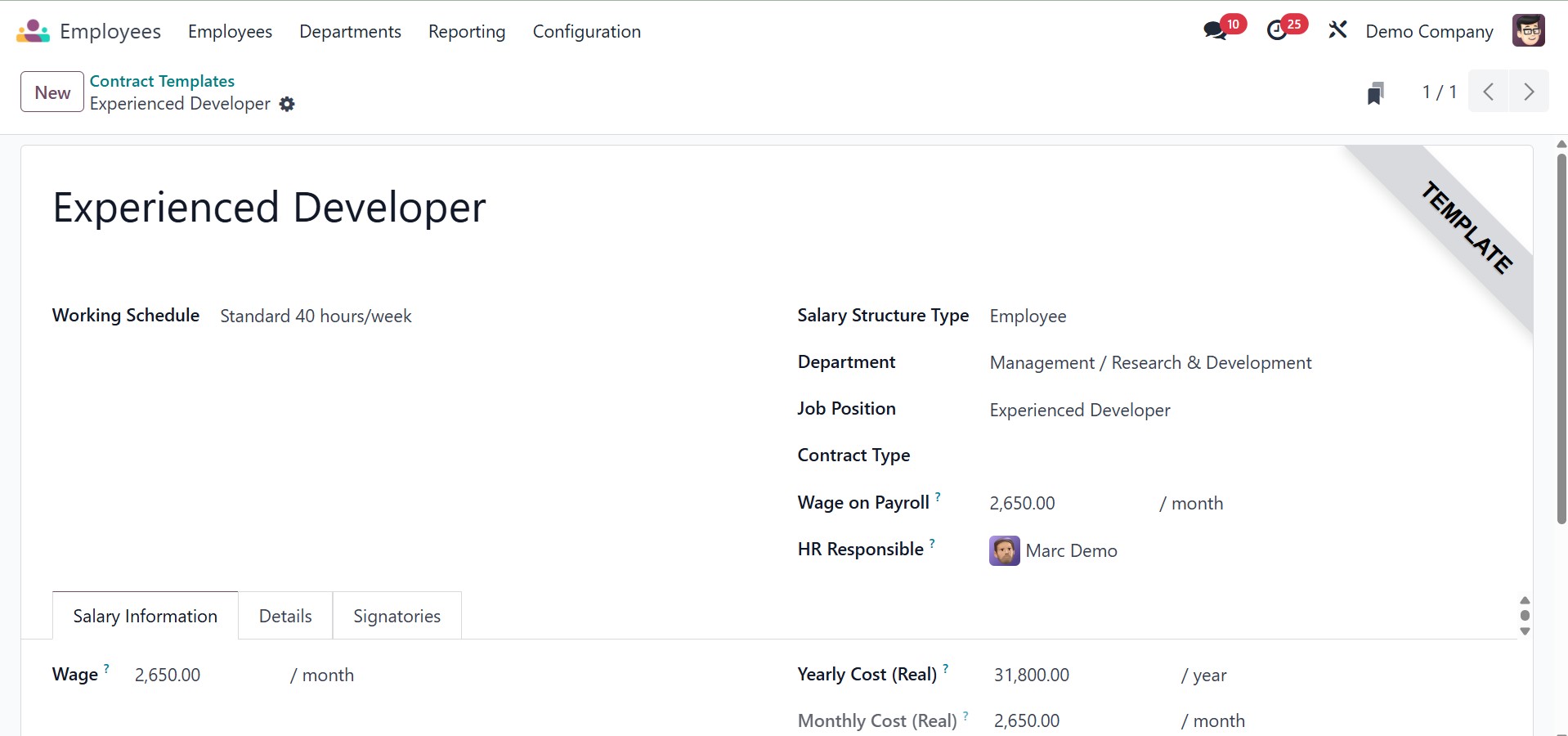Switch to the Salary Information tab
1568x736 pixels.
coord(146,616)
